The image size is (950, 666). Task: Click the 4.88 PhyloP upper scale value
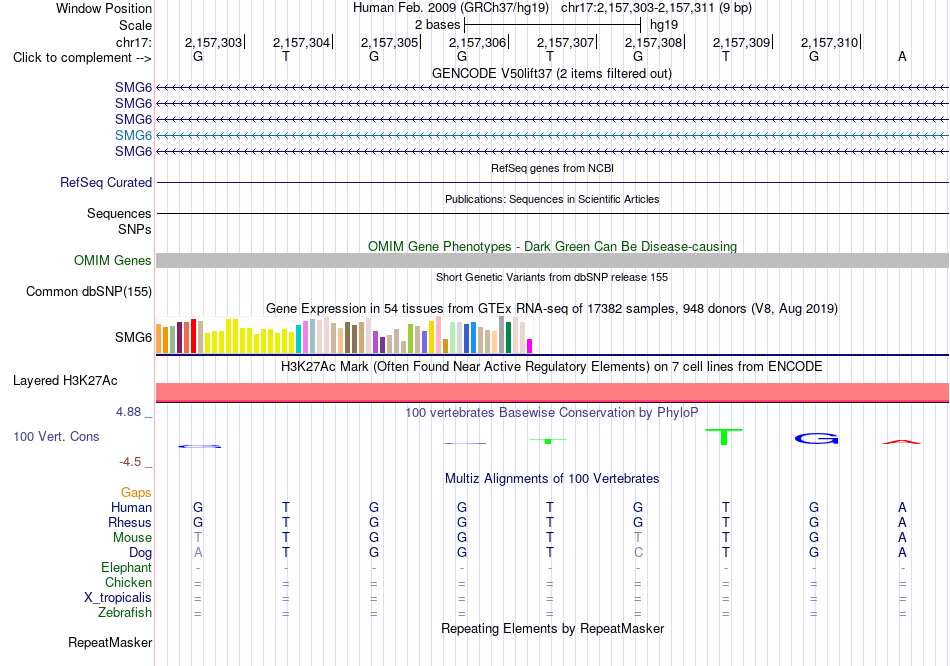pos(128,412)
